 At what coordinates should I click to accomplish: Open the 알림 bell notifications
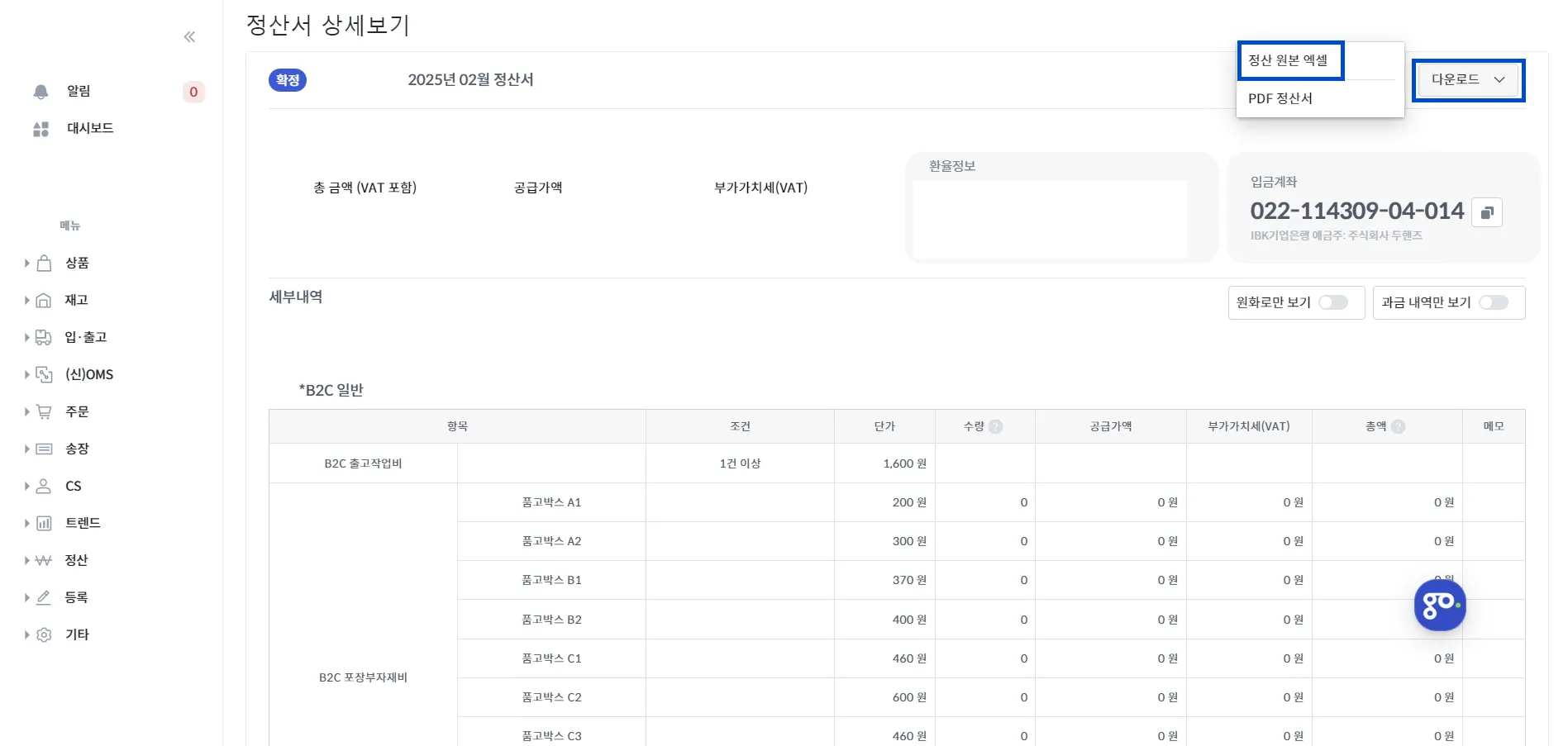point(41,92)
